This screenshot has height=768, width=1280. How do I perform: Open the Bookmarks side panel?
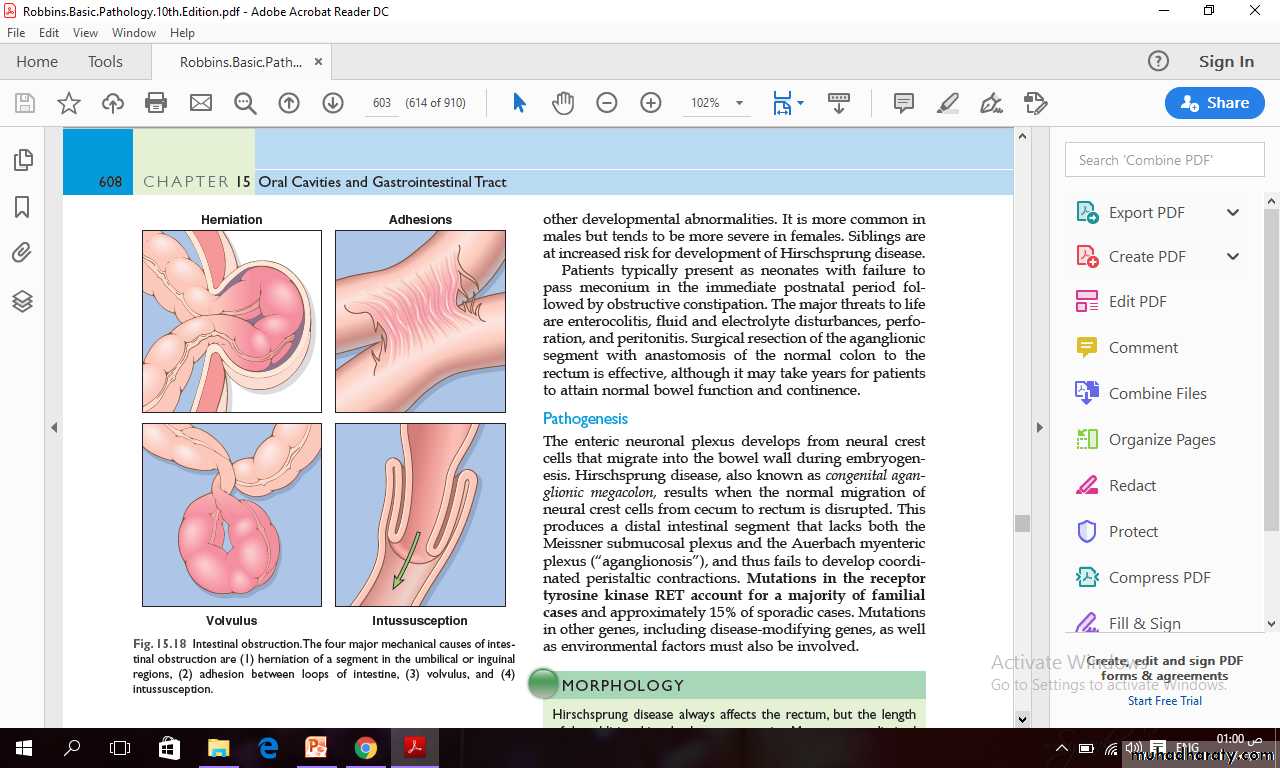22,207
